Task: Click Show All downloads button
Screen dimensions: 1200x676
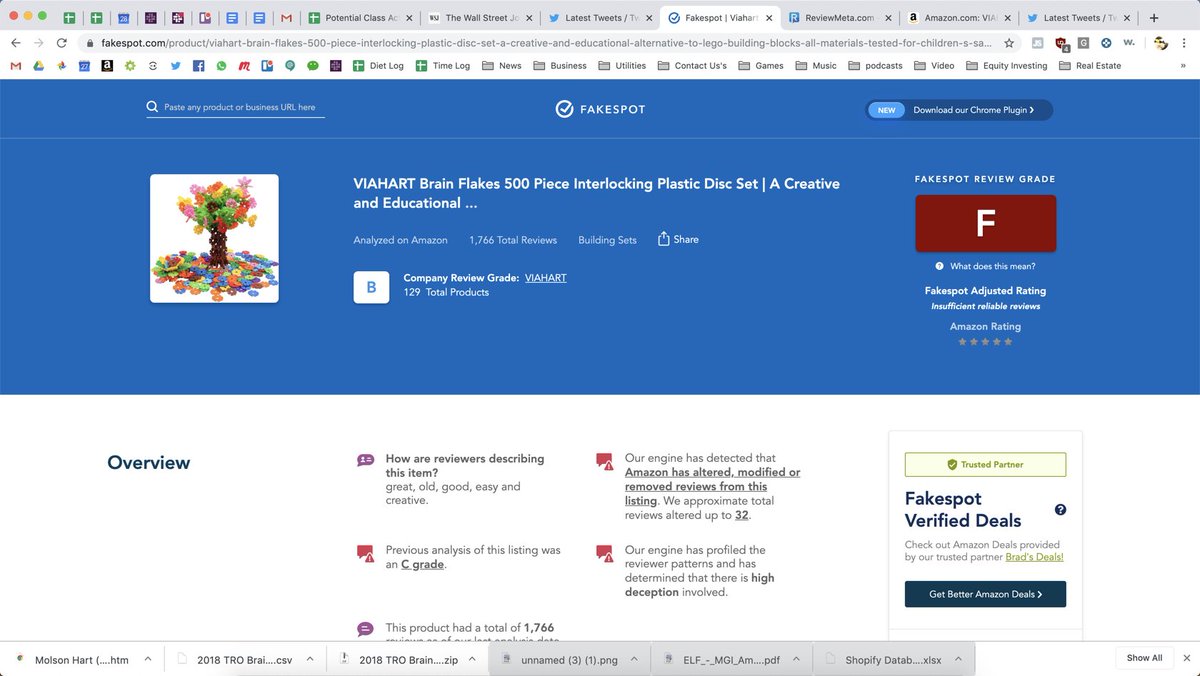Action: (x=1144, y=658)
